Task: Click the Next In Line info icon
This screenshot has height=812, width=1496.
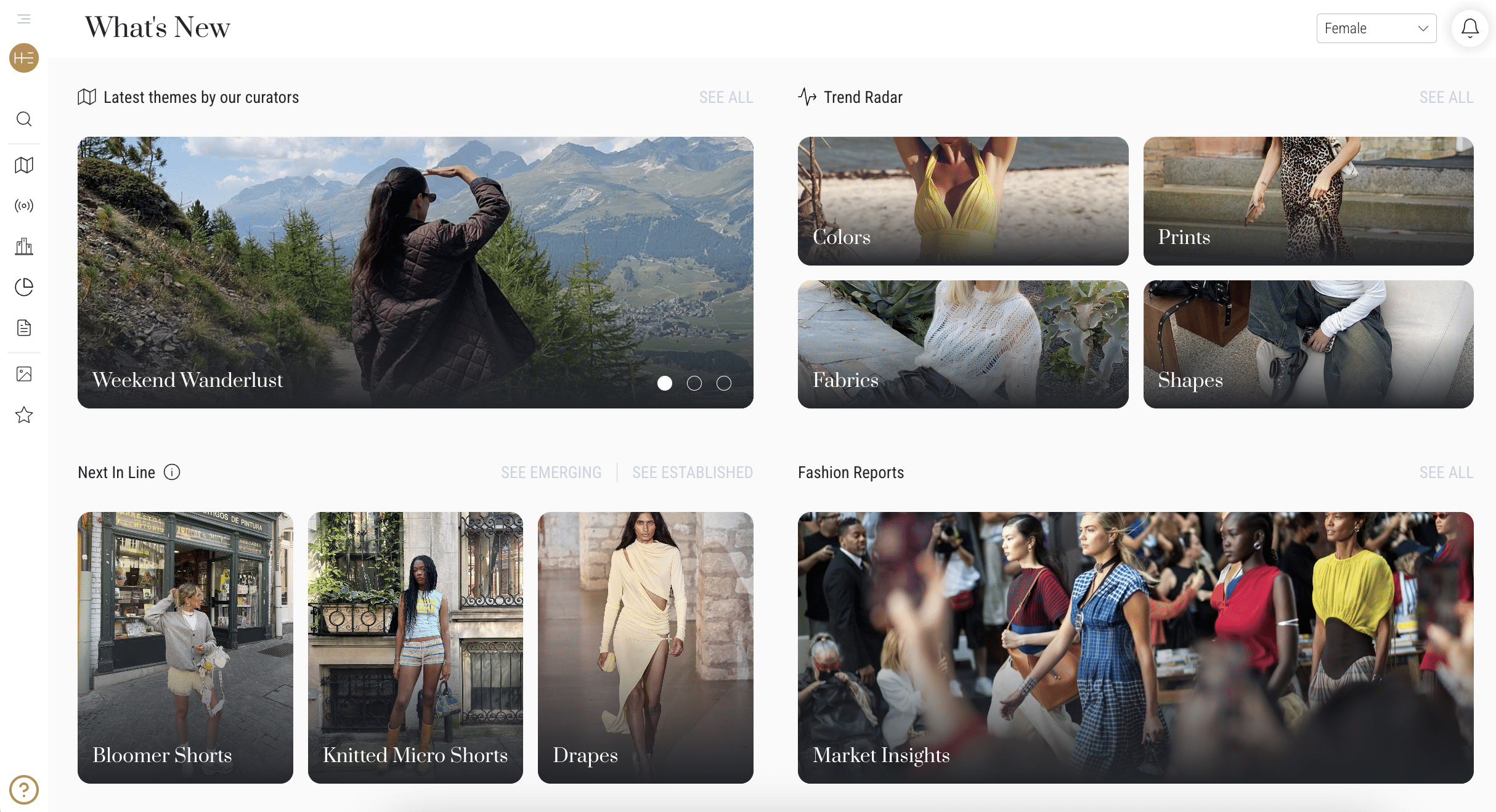Action: (172, 472)
